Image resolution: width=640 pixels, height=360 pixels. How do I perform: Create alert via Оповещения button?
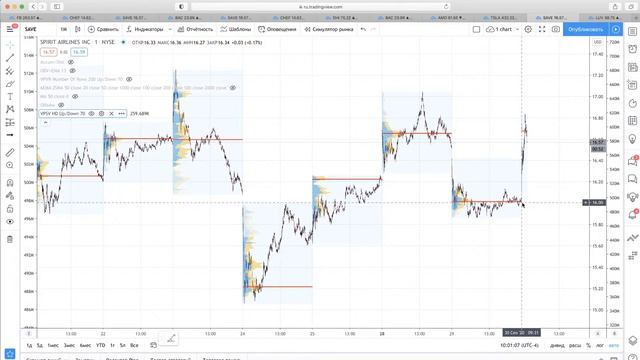(x=277, y=29)
